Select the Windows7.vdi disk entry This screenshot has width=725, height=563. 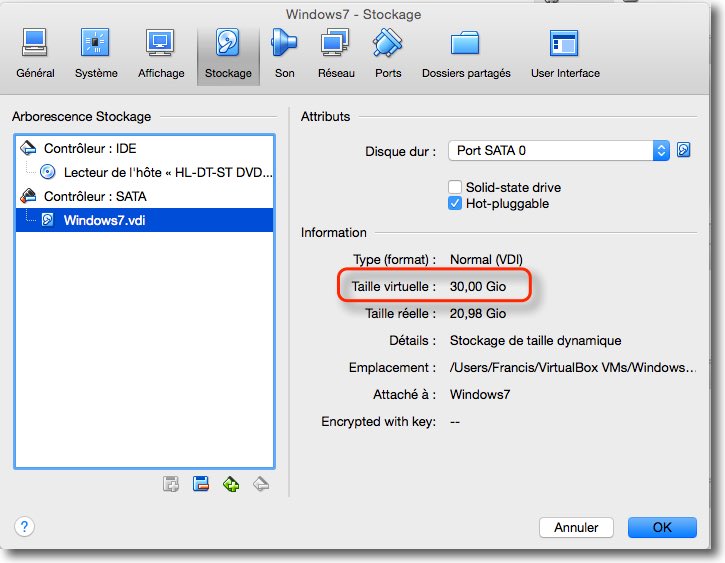pos(145,220)
